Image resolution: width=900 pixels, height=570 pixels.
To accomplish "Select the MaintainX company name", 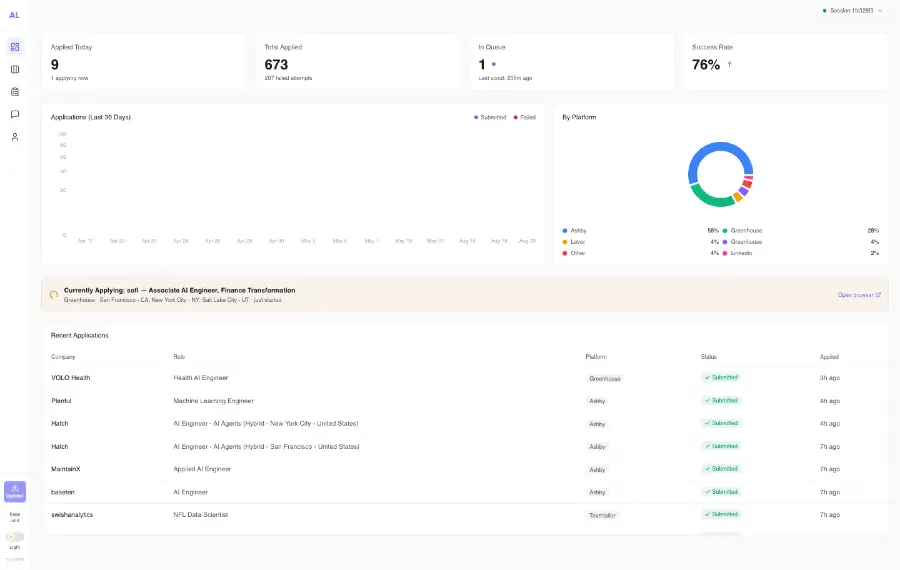I will click(x=66, y=469).
